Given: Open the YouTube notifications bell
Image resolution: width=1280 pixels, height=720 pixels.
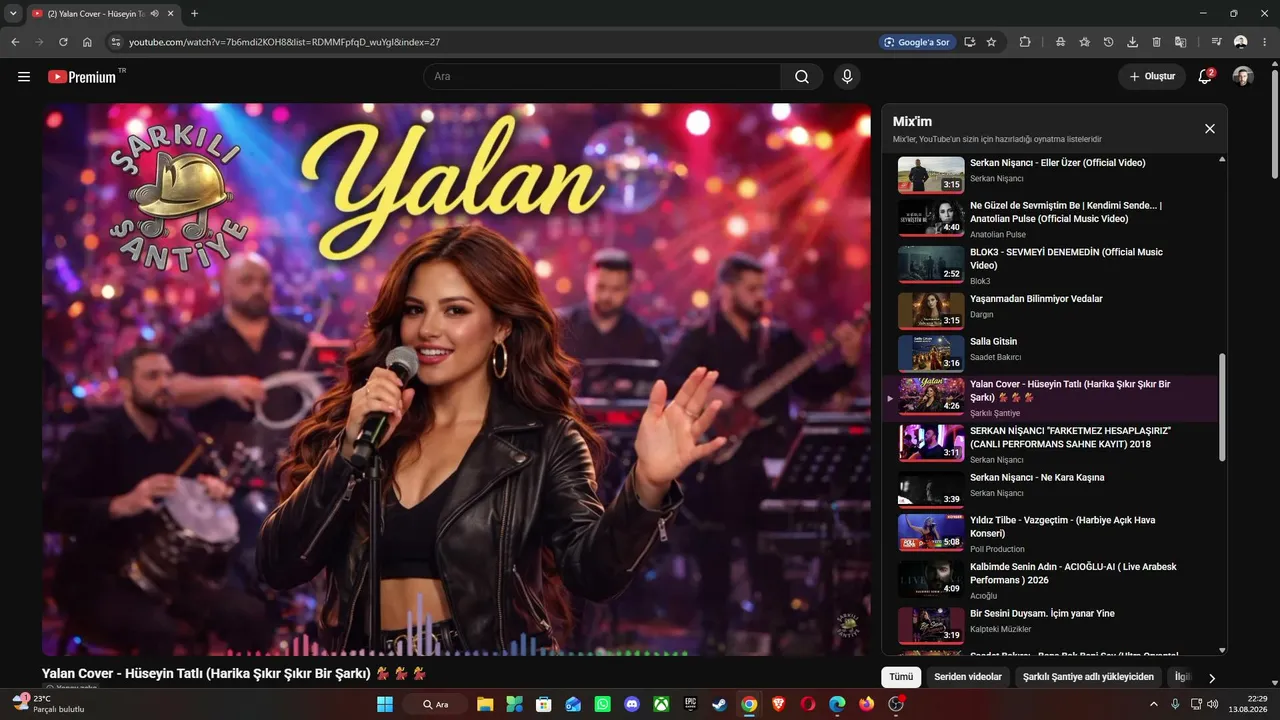Looking at the screenshot, I should [1206, 77].
